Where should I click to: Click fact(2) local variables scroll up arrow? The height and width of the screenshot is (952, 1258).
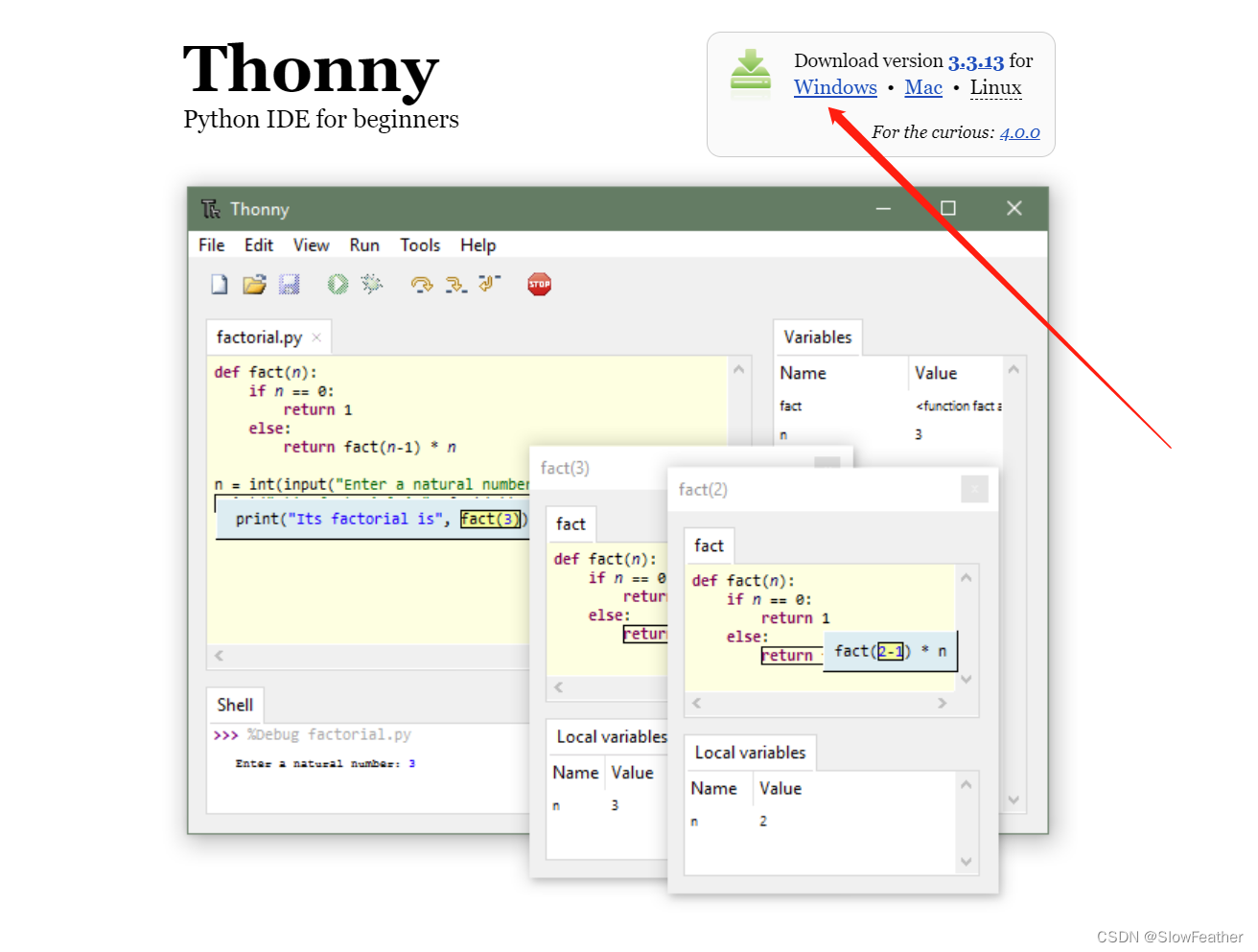967,785
